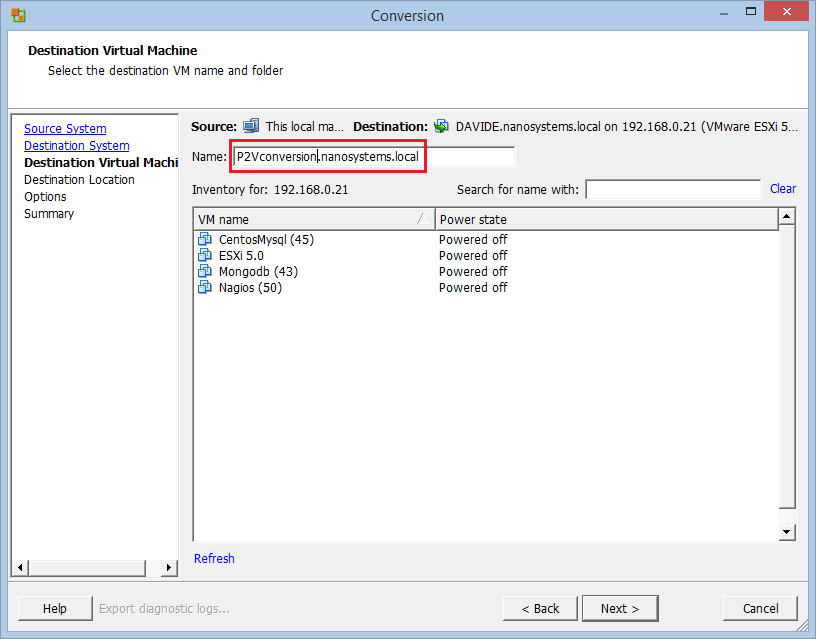Click the steps pane horizontal scrollbar thumb
816x639 pixels.
click(87, 567)
